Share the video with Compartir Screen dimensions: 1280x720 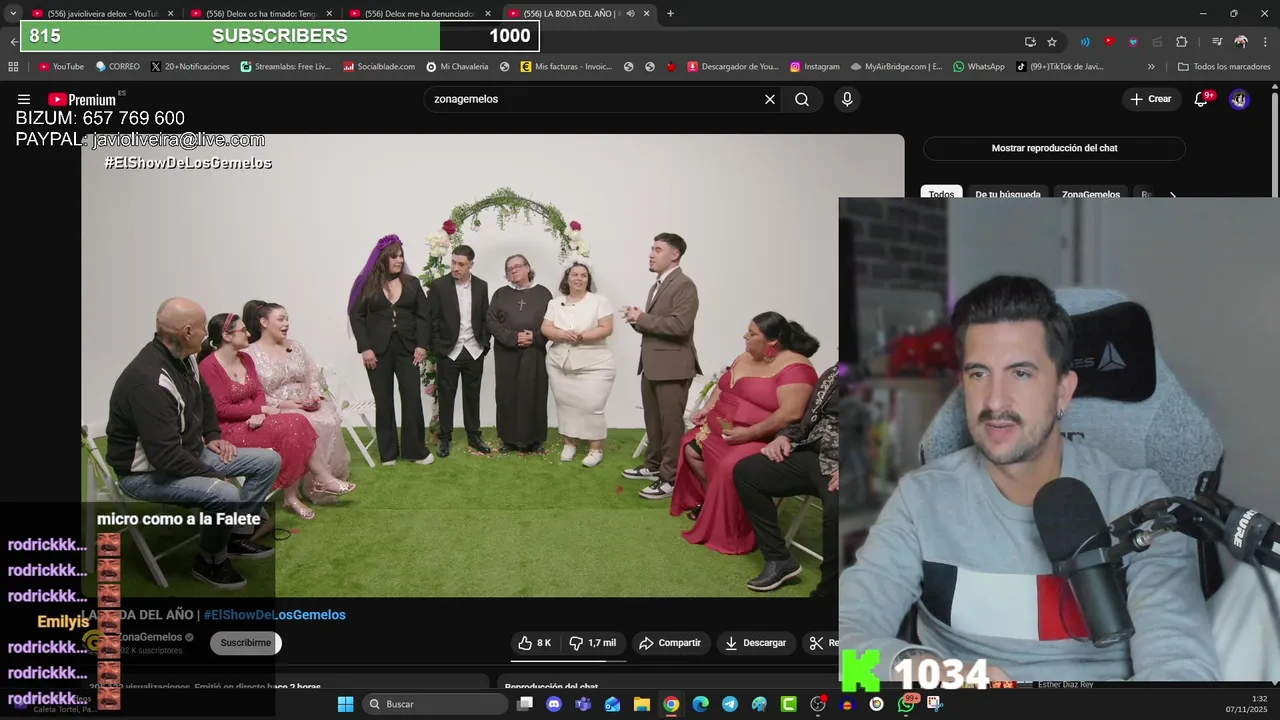pyautogui.click(x=670, y=643)
